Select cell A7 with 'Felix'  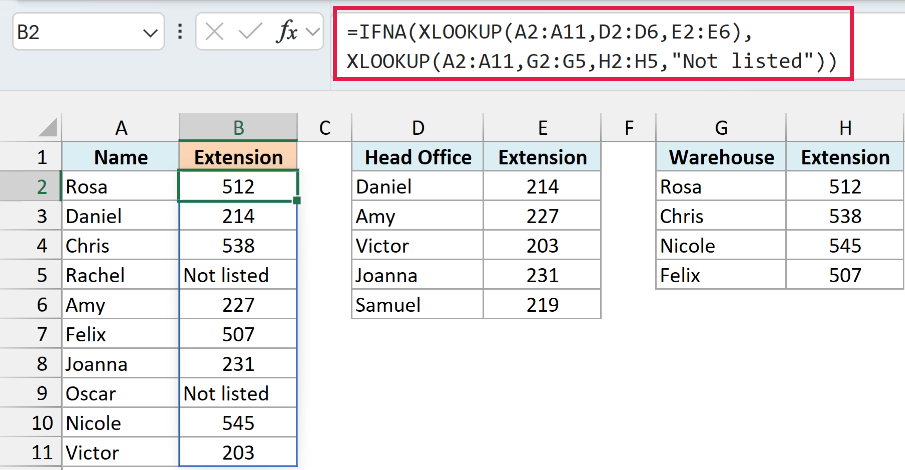click(121, 334)
